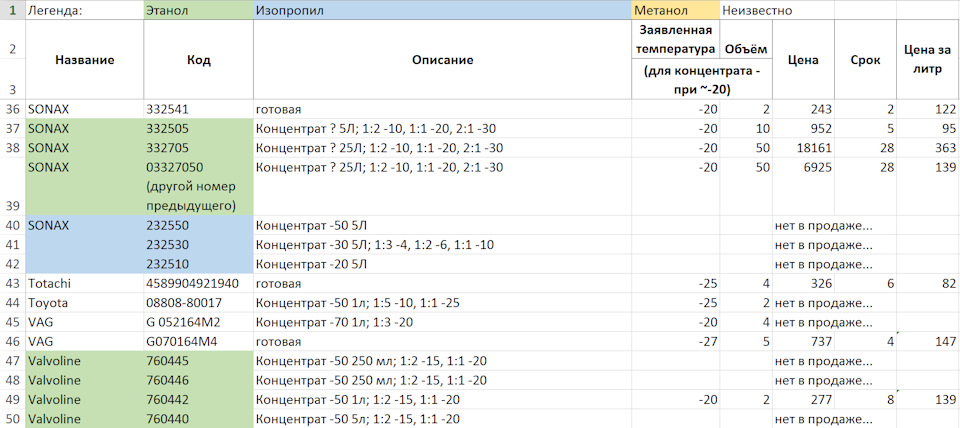This screenshot has width=960, height=428.
Task: Select row header number 50
Action: point(12,418)
